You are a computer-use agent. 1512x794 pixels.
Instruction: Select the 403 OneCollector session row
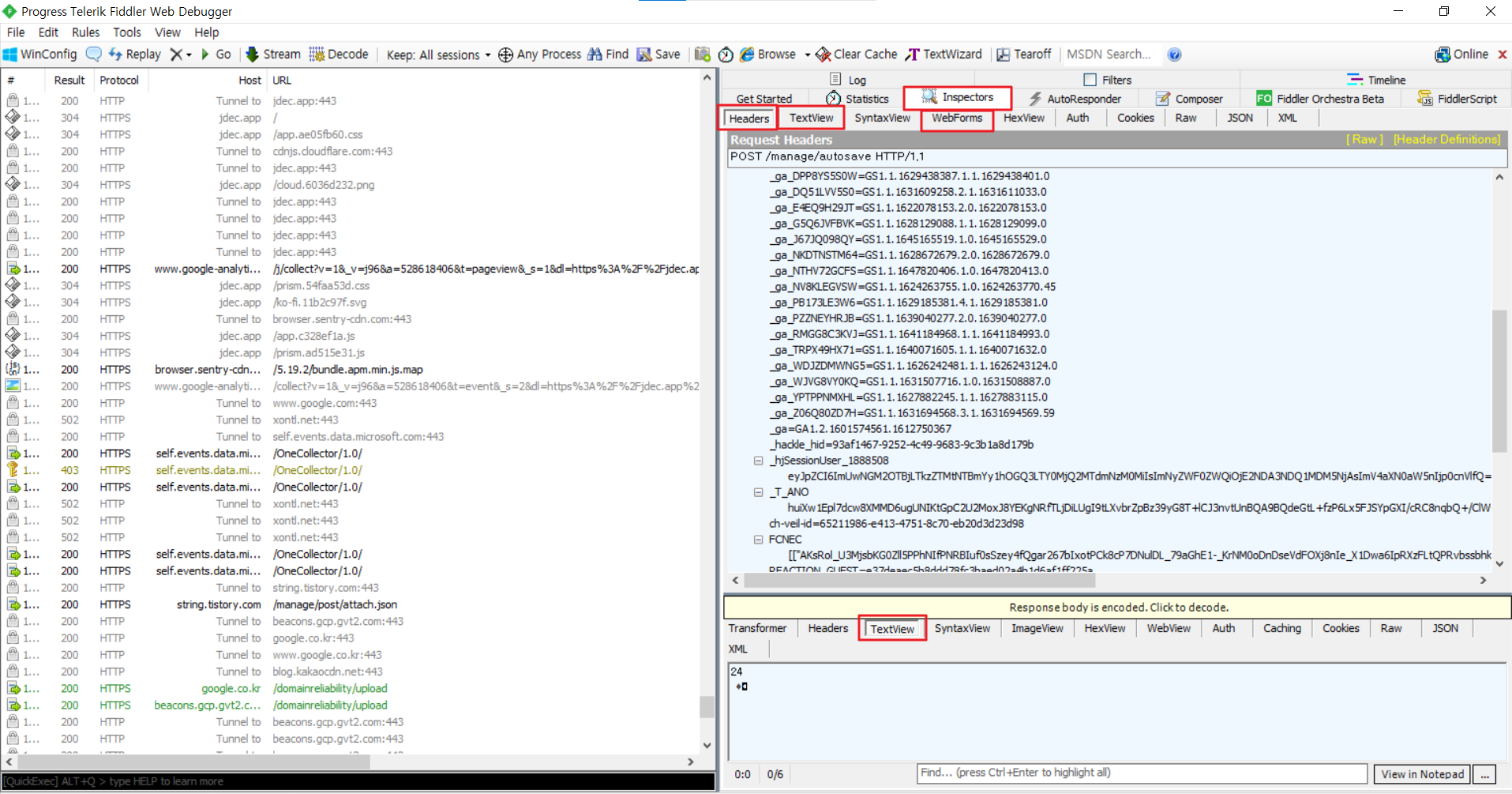point(352,471)
